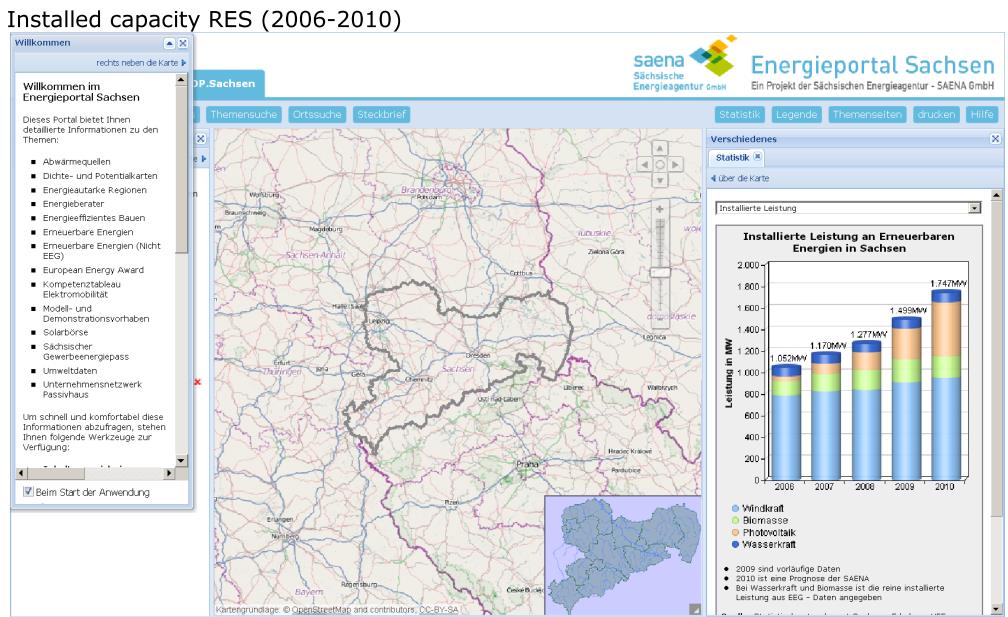
Task: Click the 2010 bar in the chart
Action: tap(946, 386)
